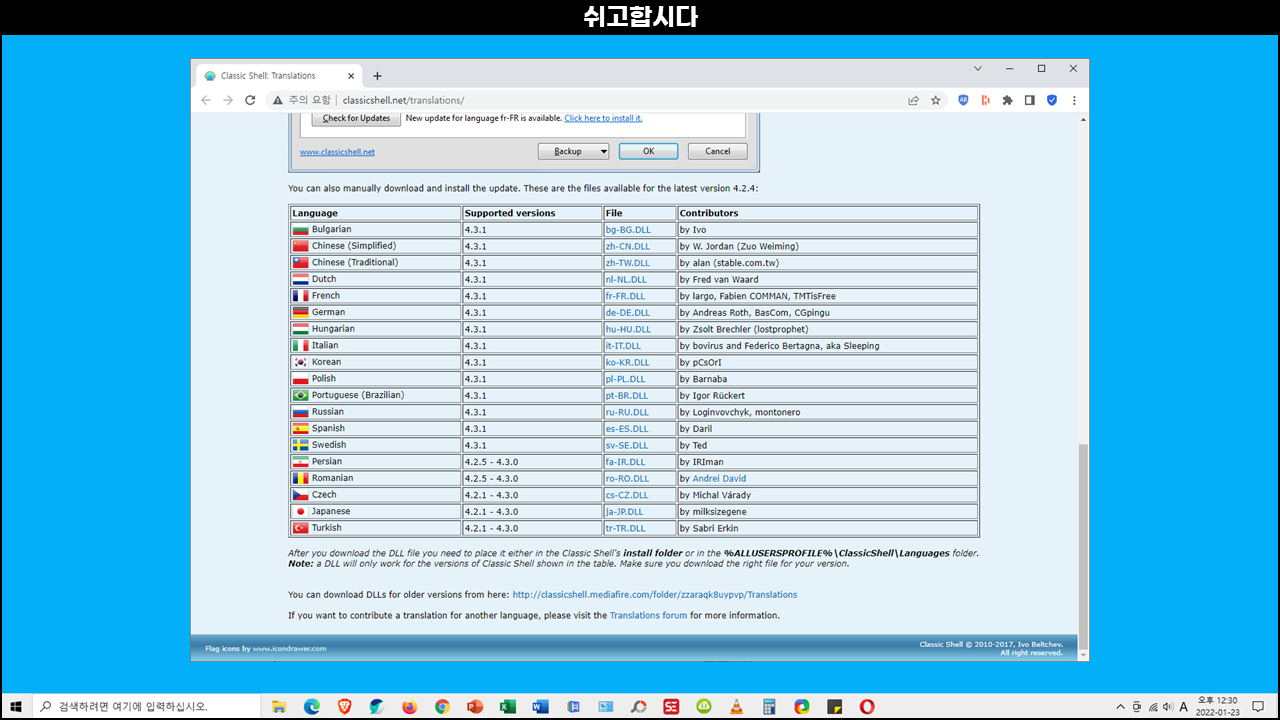1280x720 pixels.
Task: Toggle the browser side panel icon
Action: coord(1029,100)
